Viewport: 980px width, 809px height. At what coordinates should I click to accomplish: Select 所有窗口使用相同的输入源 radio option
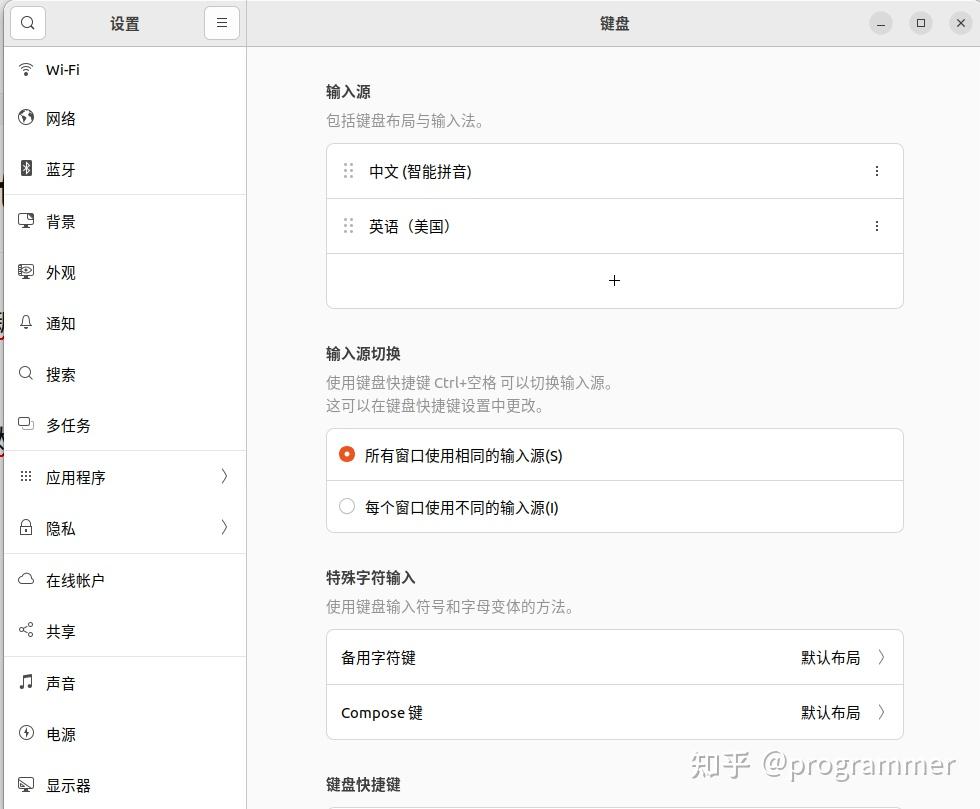347,455
